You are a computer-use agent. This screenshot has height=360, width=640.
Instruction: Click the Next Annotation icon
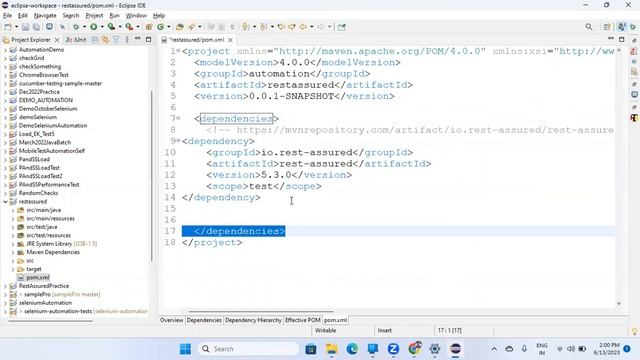click(246, 27)
